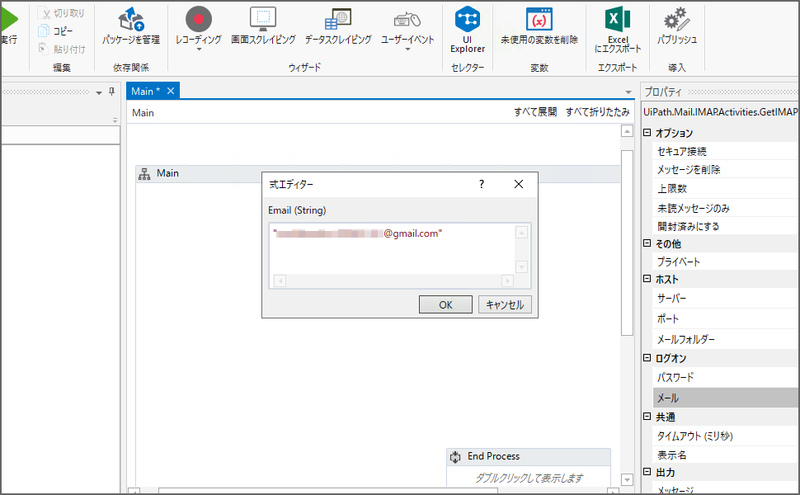Select the タイムアウト (ミリ秒) property
The image size is (800, 495).
(x=726, y=436)
